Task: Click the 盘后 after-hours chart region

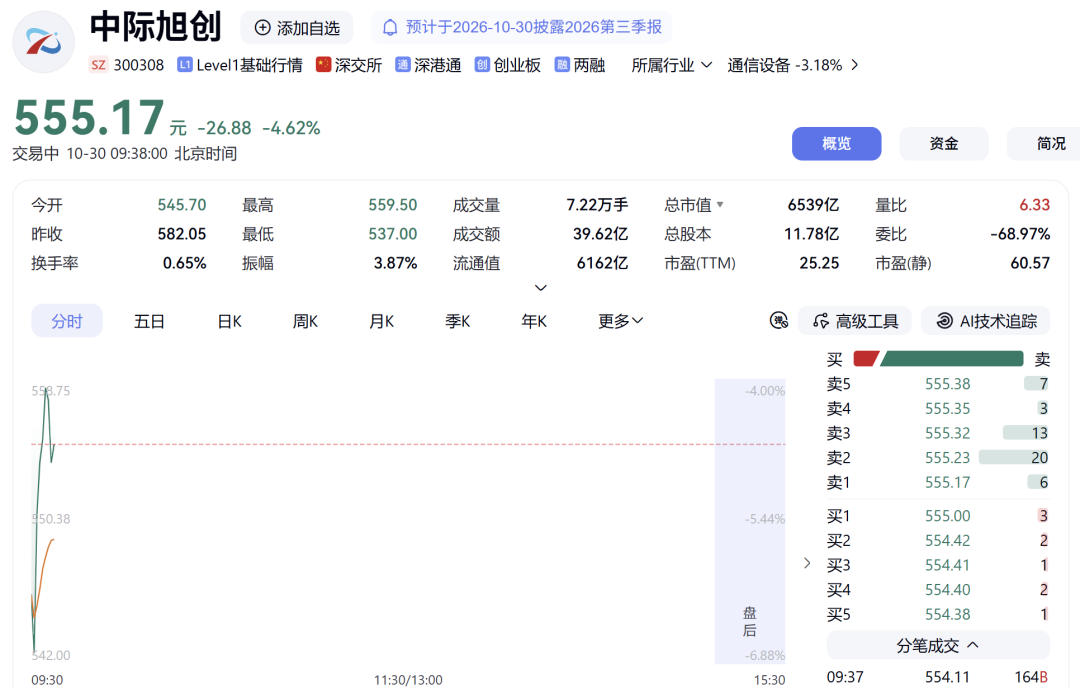Action: (749, 521)
